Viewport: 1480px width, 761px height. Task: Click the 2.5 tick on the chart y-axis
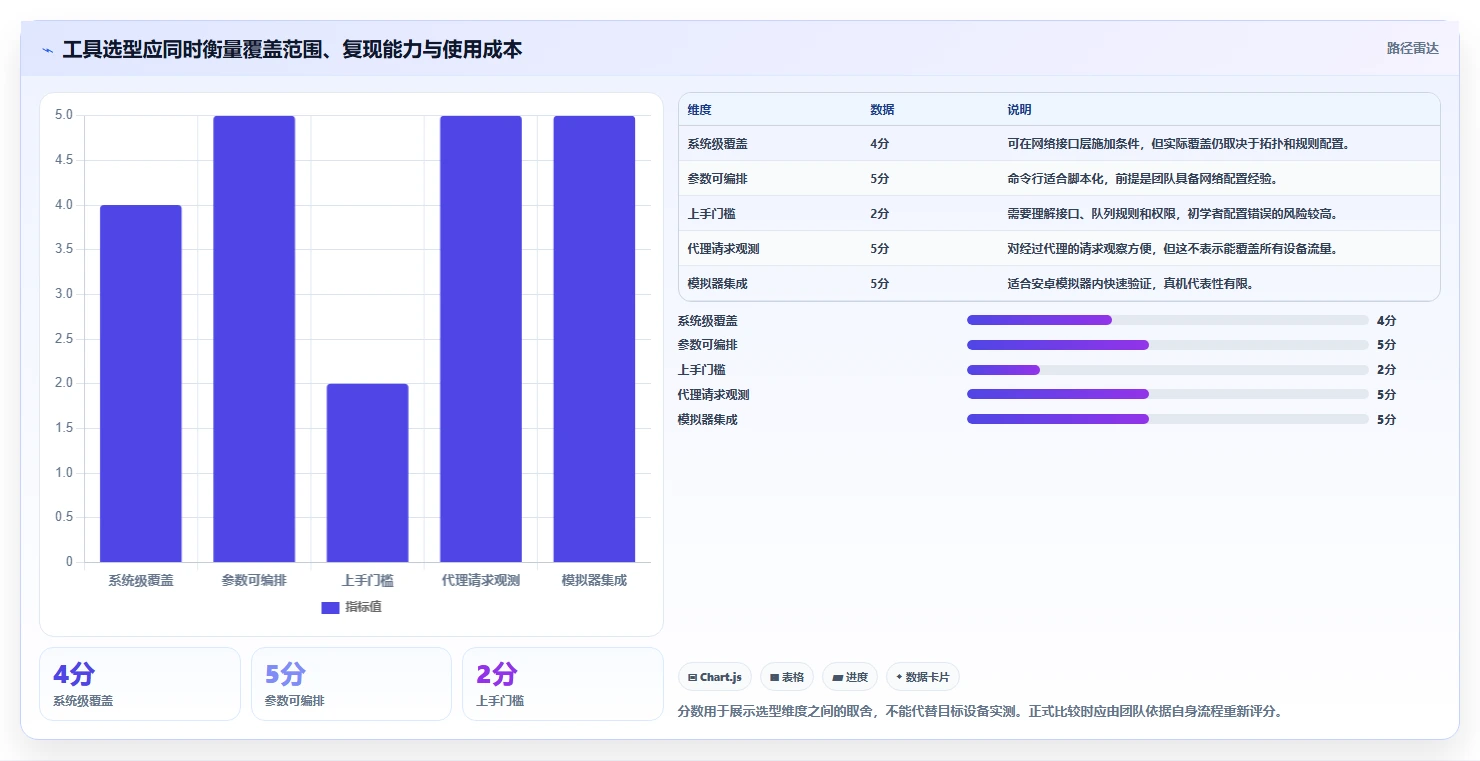[64, 339]
